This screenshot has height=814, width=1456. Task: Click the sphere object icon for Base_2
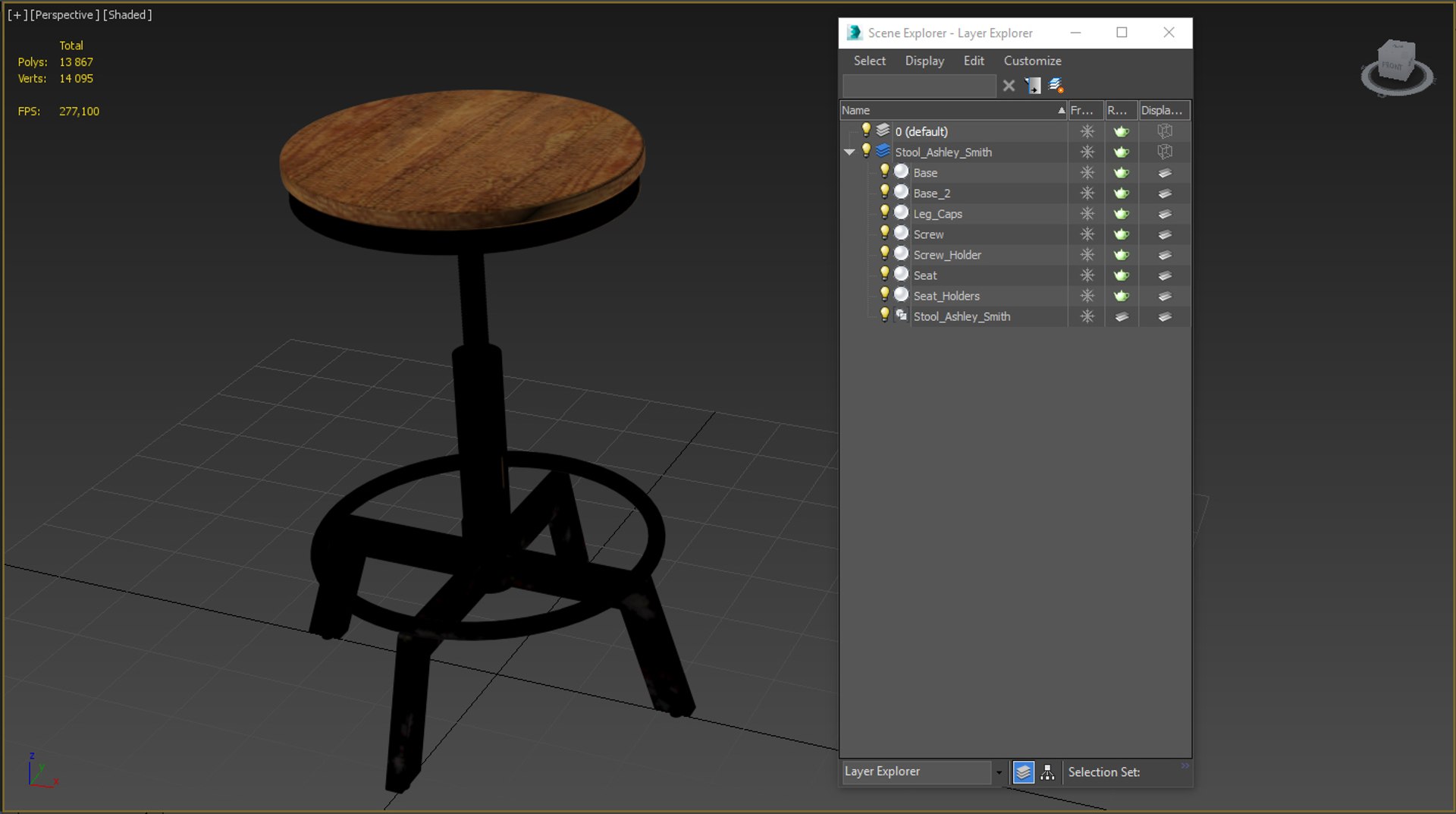(901, 192)
